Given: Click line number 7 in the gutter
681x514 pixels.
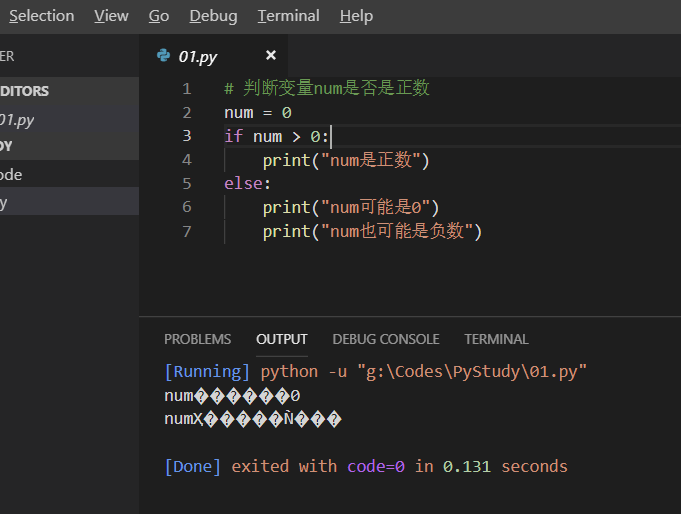Looking at the screenshot, I should click(x=187, y=231).
